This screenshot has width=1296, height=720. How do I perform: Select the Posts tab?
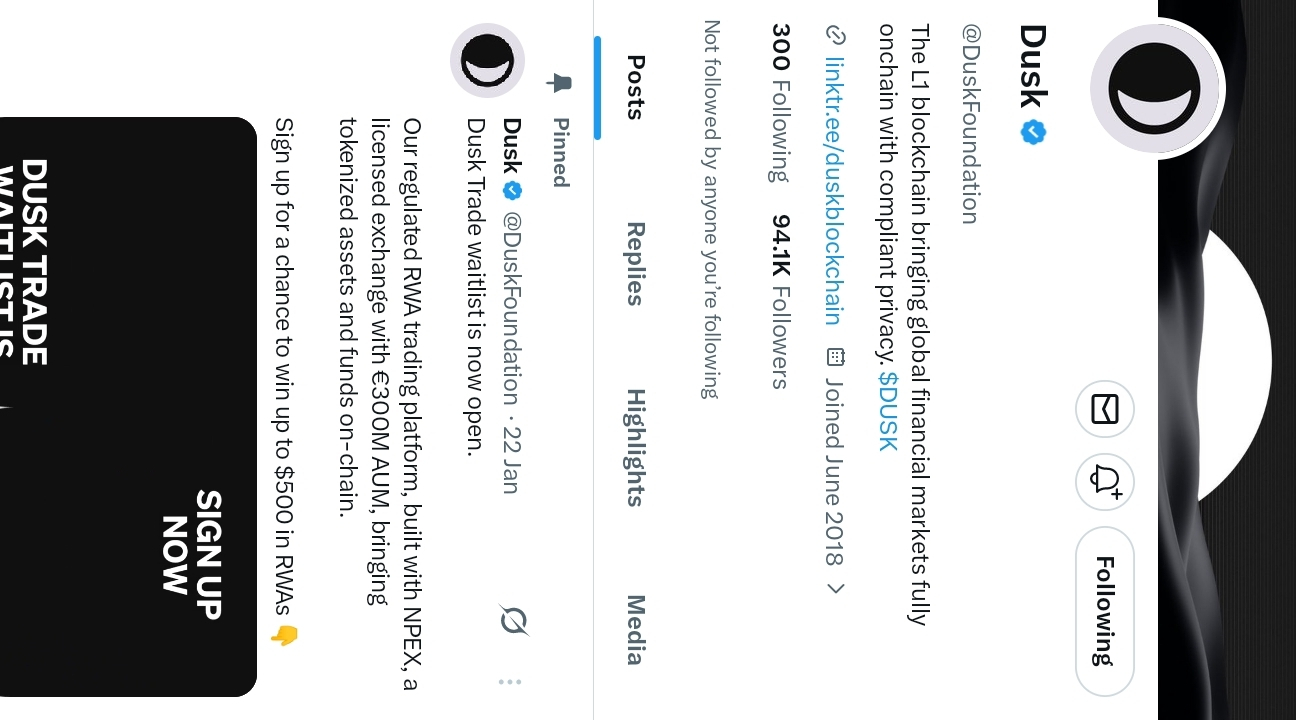[x=634, y=87]
